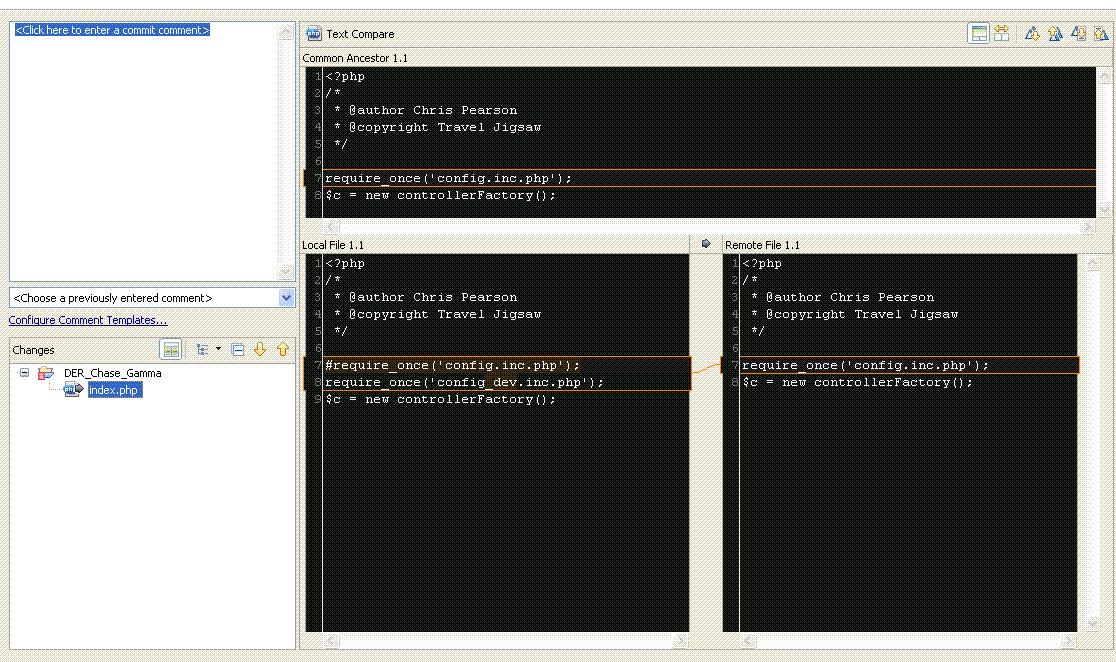Toggle compare pane button in Changes toolbar
Viewport: 1116px width, 662px height.
coord(171,350)
